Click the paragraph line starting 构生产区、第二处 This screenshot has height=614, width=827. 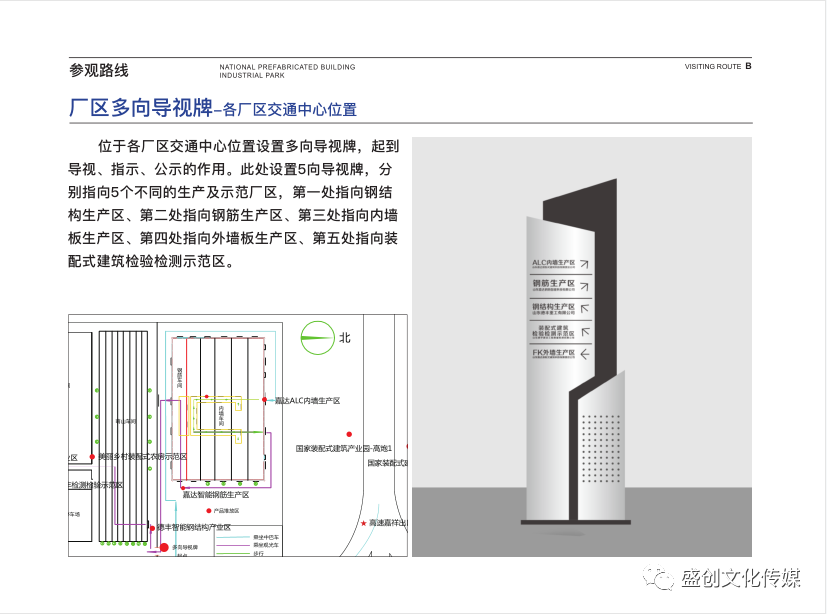pos(233,215)
